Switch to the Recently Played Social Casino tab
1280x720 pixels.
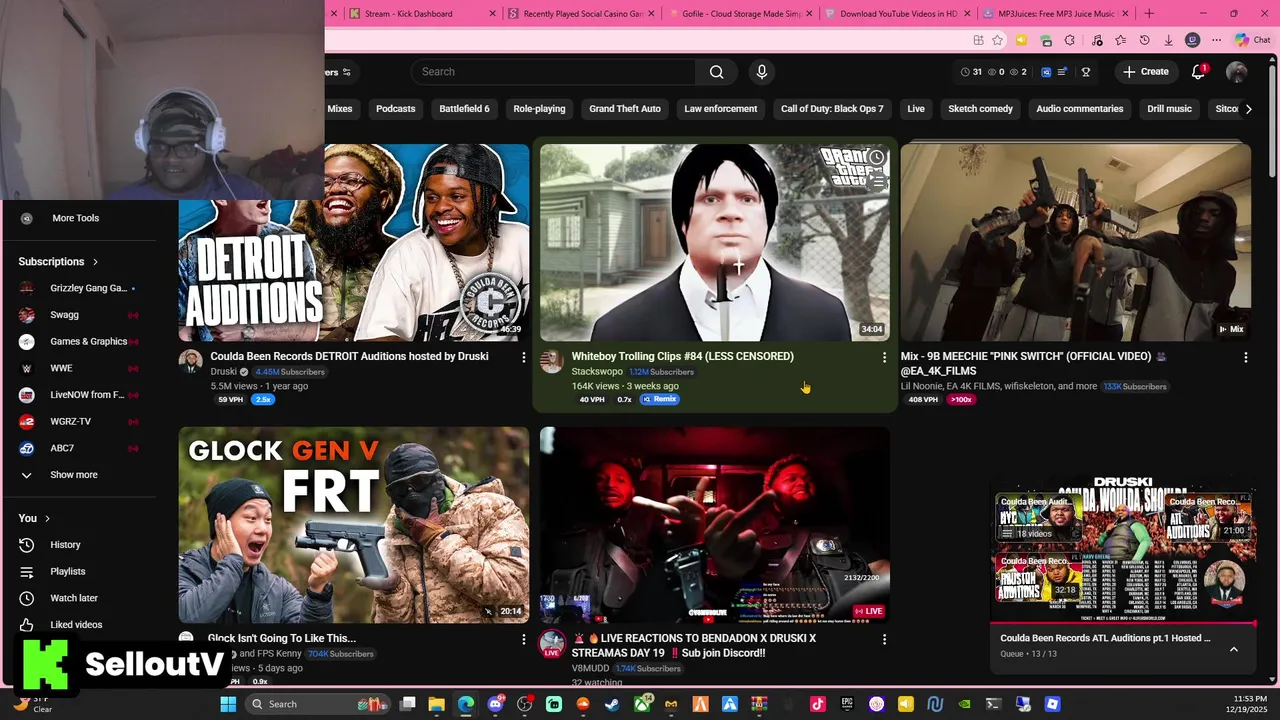coord(582,13)
